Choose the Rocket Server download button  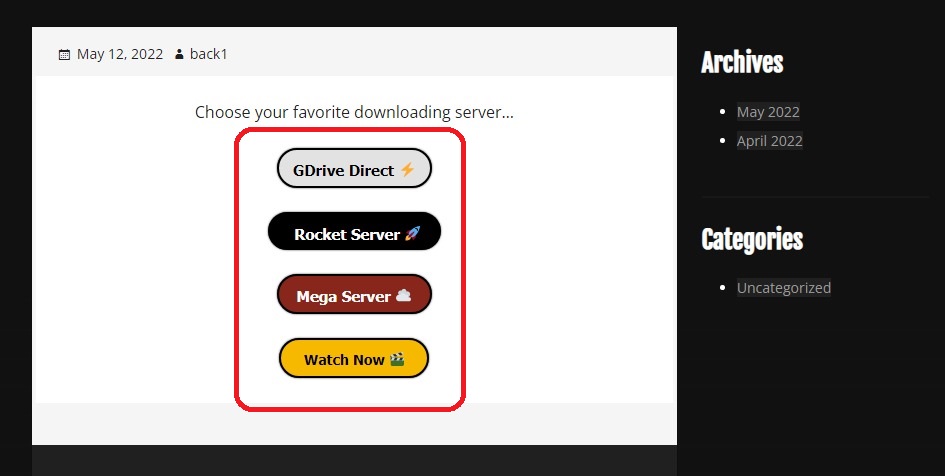pos(354,231)
